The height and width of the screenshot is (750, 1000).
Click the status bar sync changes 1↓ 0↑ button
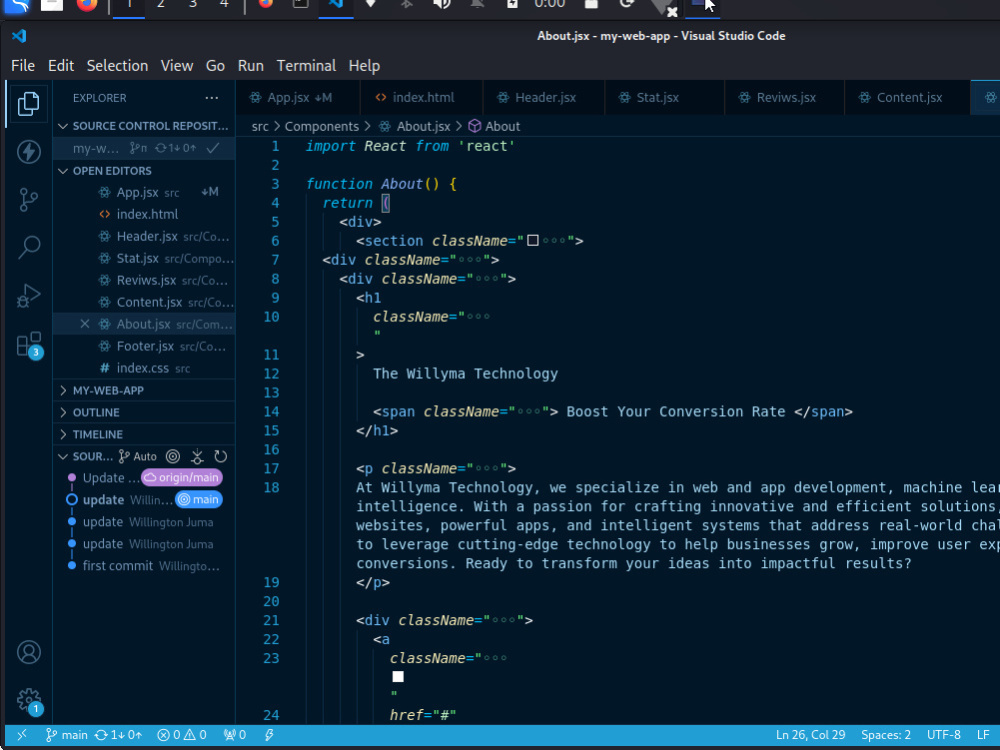[119, 735]
